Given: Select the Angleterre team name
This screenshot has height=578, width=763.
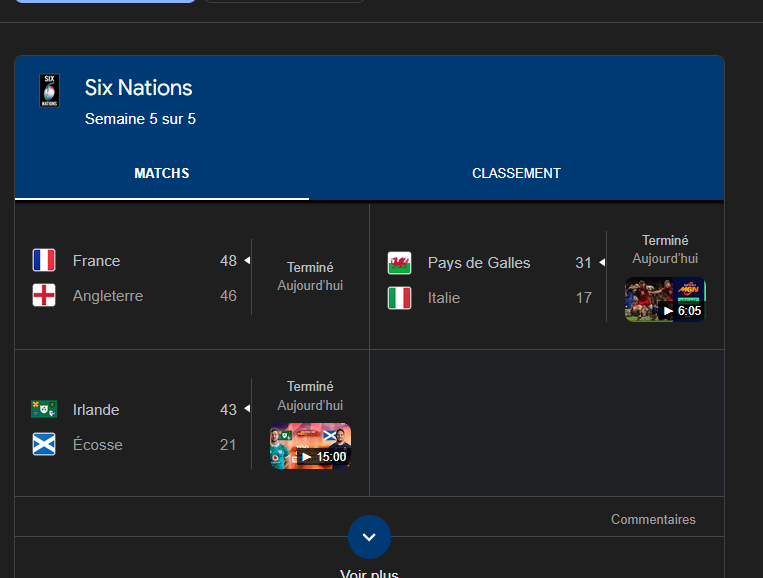Looking at the screenshot, I should (108, 296).
